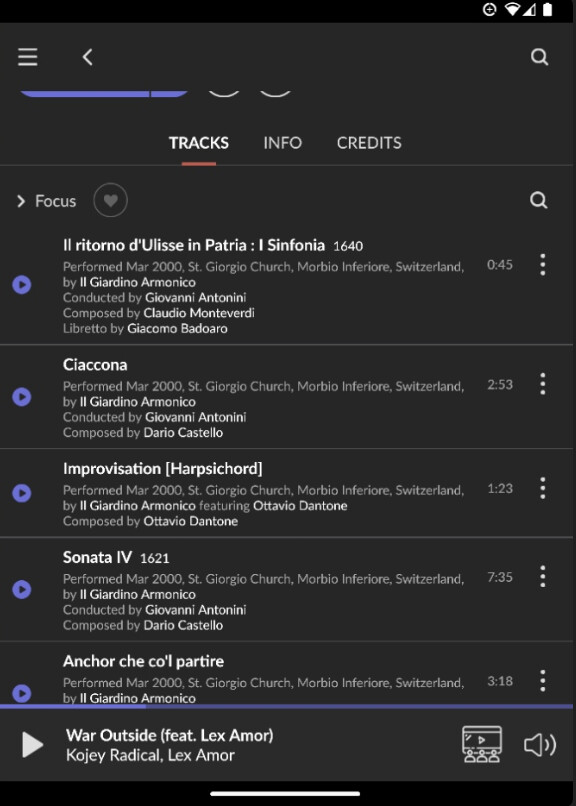Viewport: 576px width, 806px height.
Task: Open more options for Ciaccona
Action: pos(543,384)
